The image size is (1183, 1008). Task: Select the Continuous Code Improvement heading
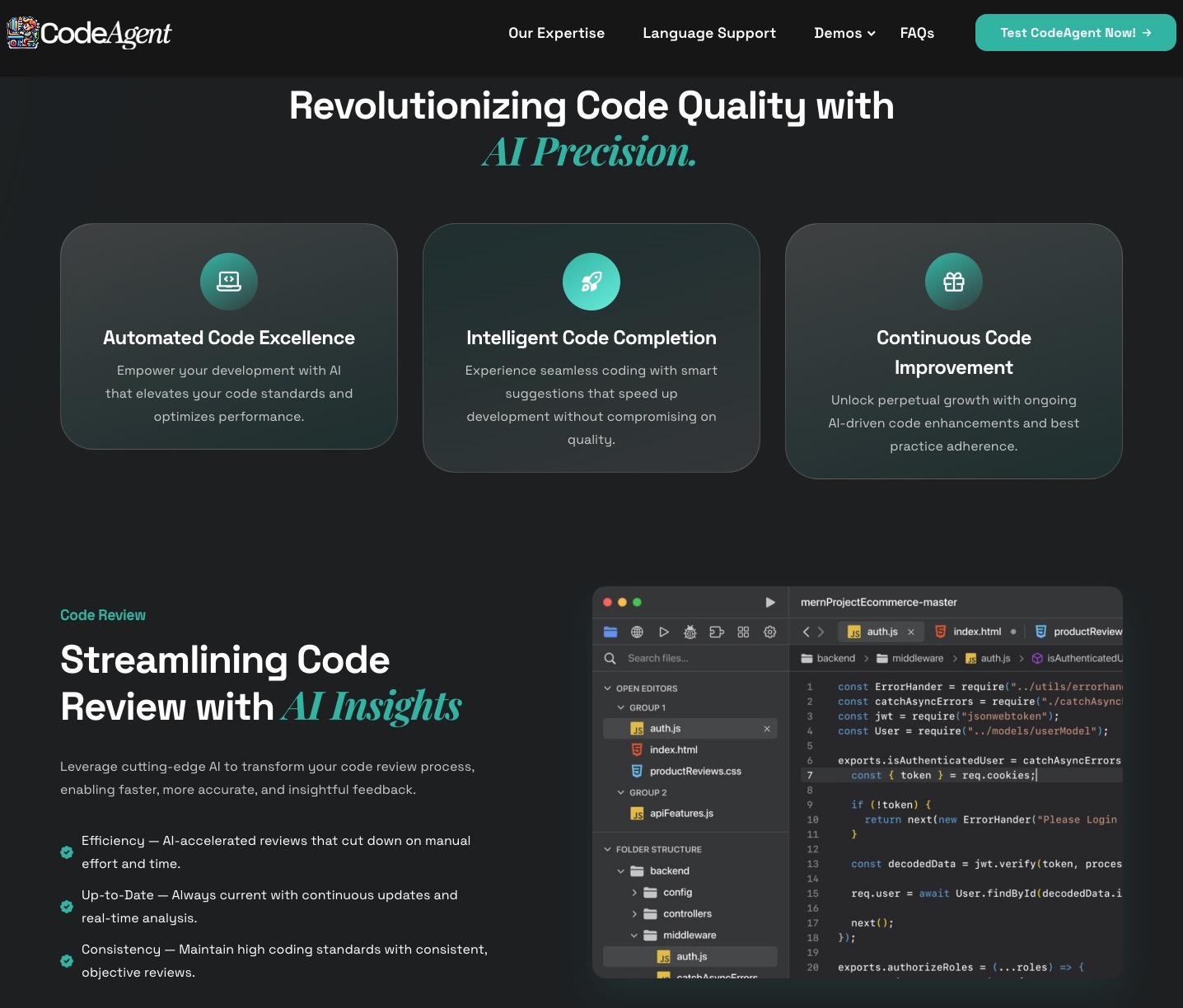click(x=954, y=352)
